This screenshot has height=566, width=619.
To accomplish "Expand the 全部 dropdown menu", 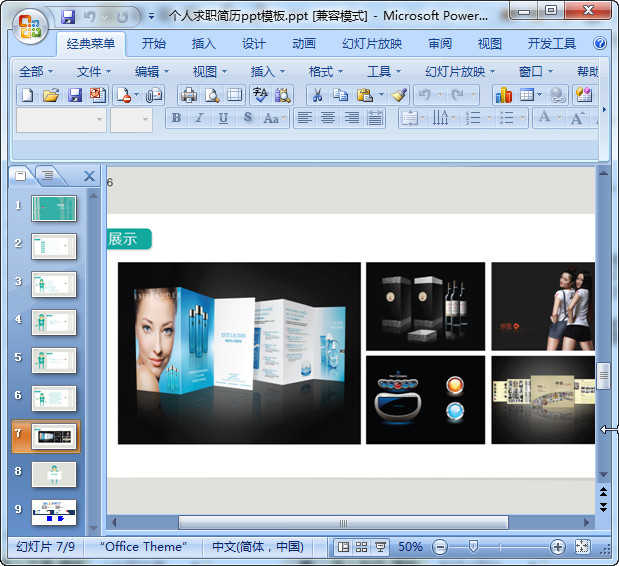I will 36,72.
